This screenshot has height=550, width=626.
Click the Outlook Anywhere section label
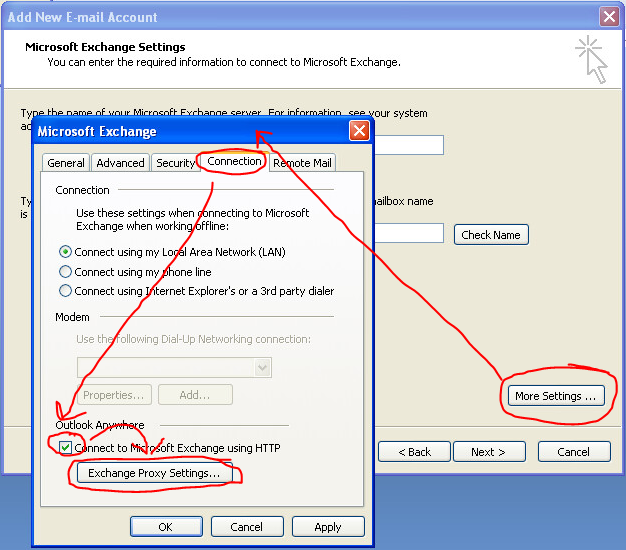point(100,425)
